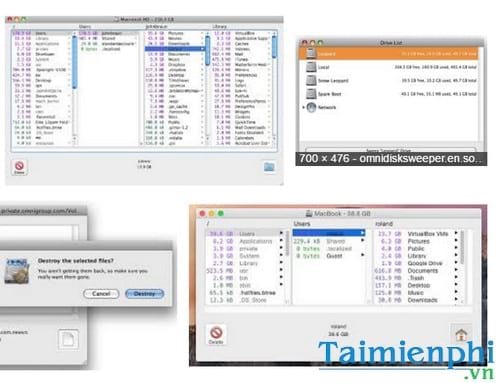This screenshot has width=500, height=383.
Task: Select the highlighted blue row in MacBook Users column
Action: [329, 233]
